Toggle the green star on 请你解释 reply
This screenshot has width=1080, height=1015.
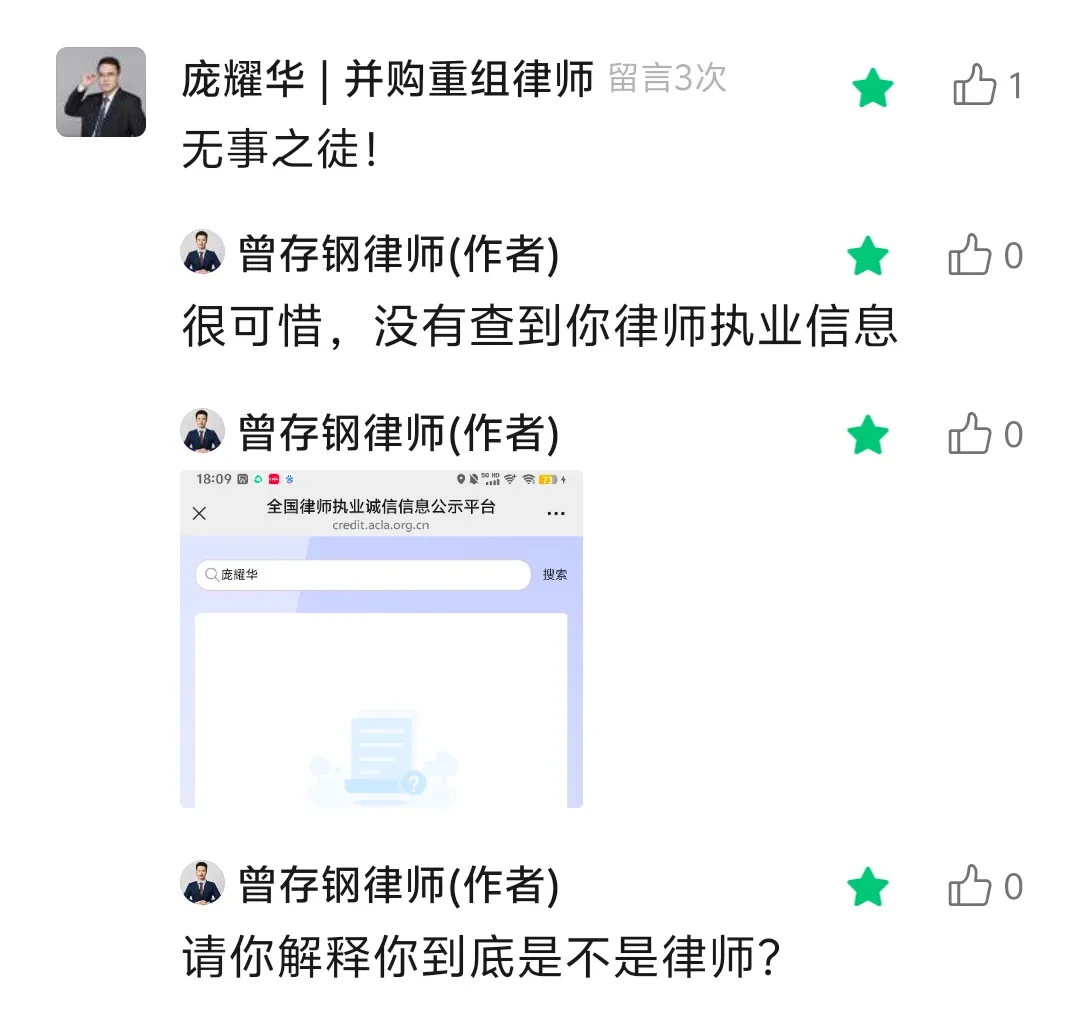[x=868, y=886]
